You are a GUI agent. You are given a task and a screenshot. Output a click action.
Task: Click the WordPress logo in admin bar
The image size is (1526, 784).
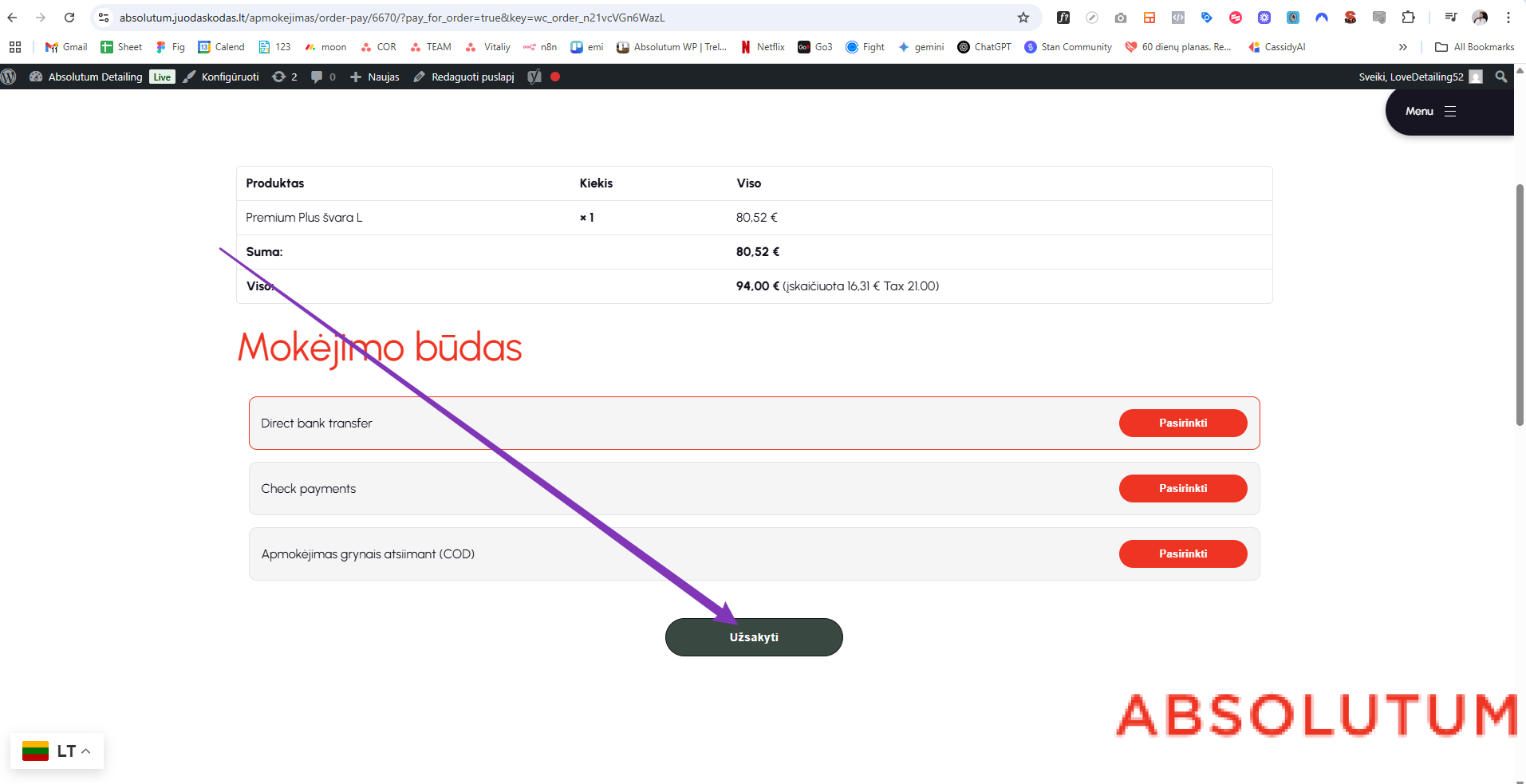[9, 77]
